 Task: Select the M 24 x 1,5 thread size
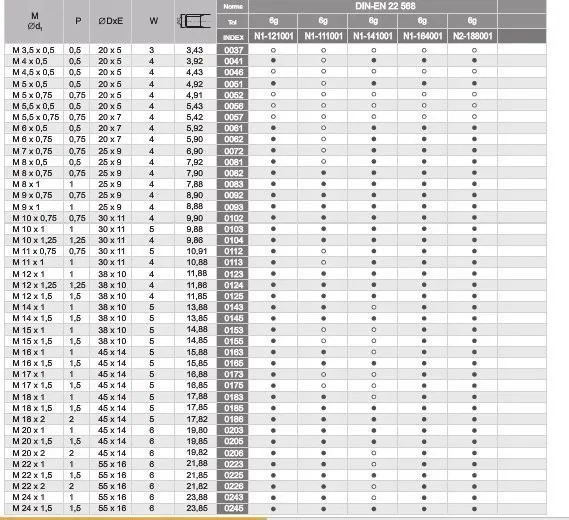32,508
